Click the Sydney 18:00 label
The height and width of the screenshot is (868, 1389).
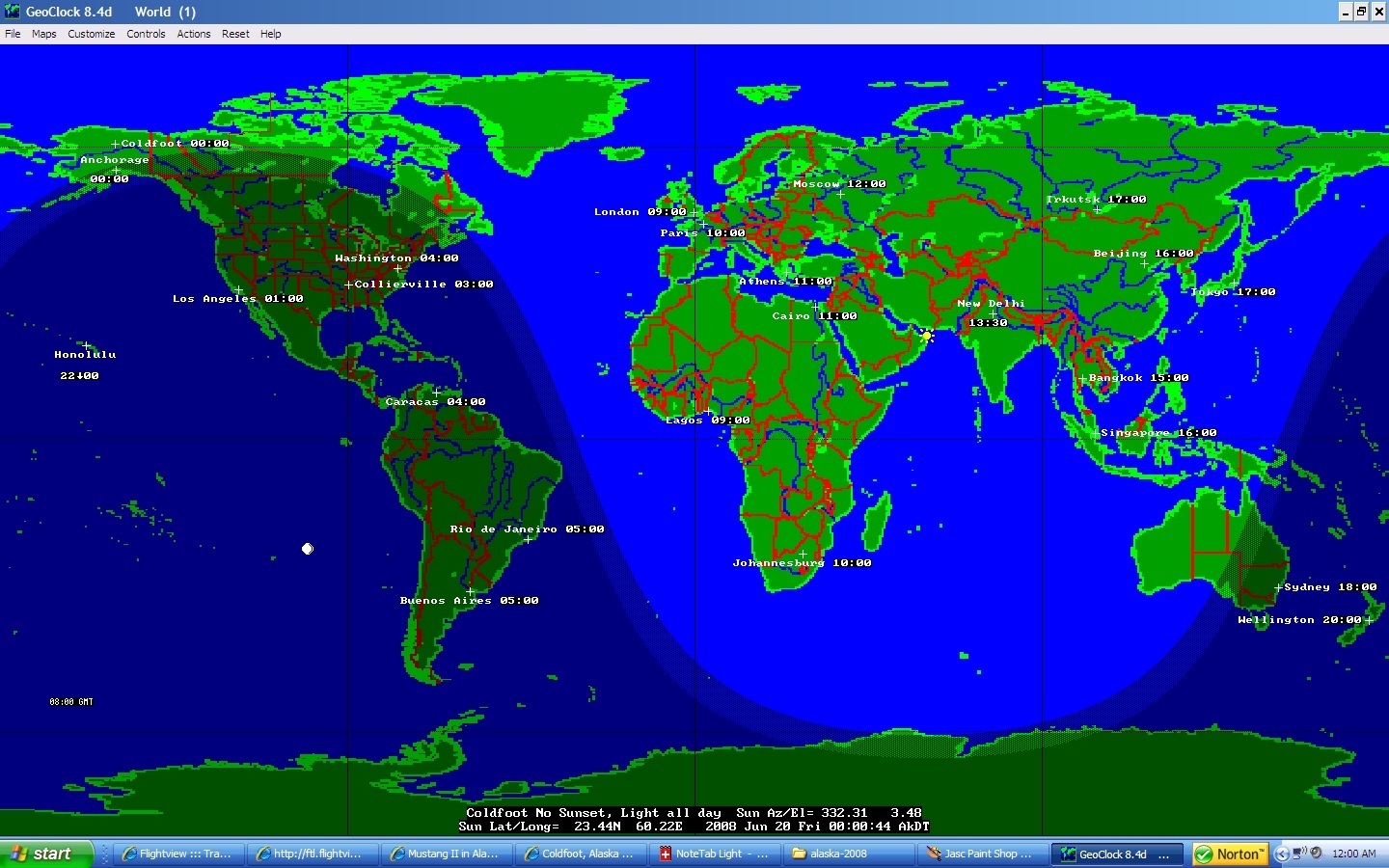pos(1330,587)
